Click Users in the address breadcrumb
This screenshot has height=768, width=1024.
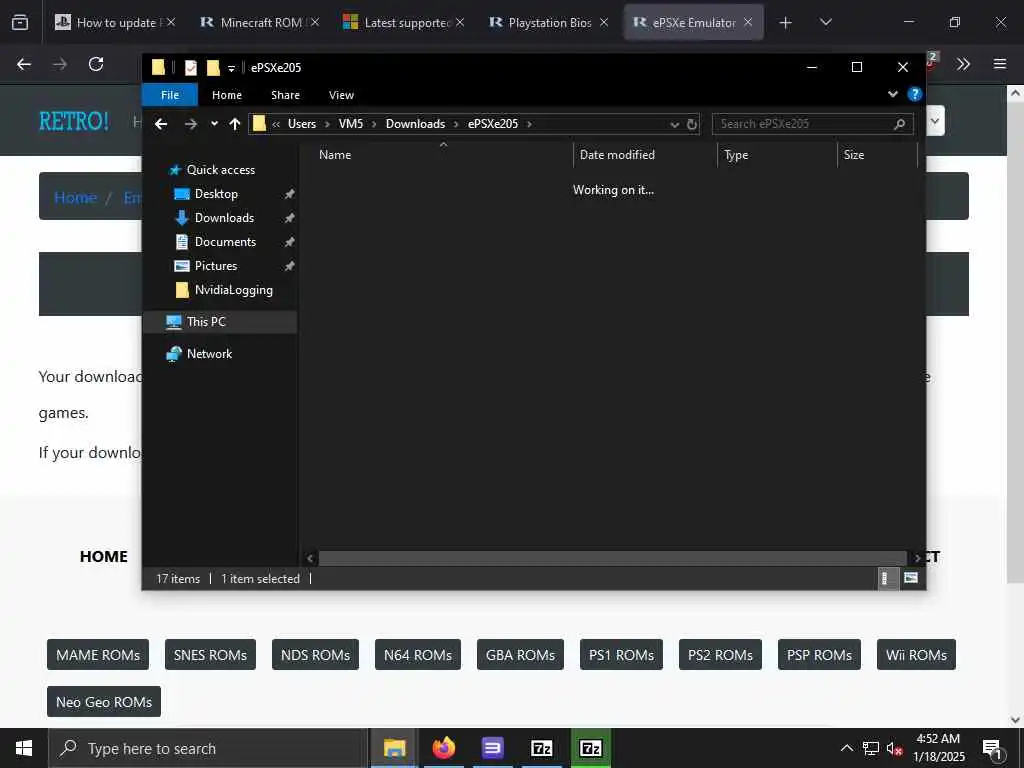click(302, 124)
